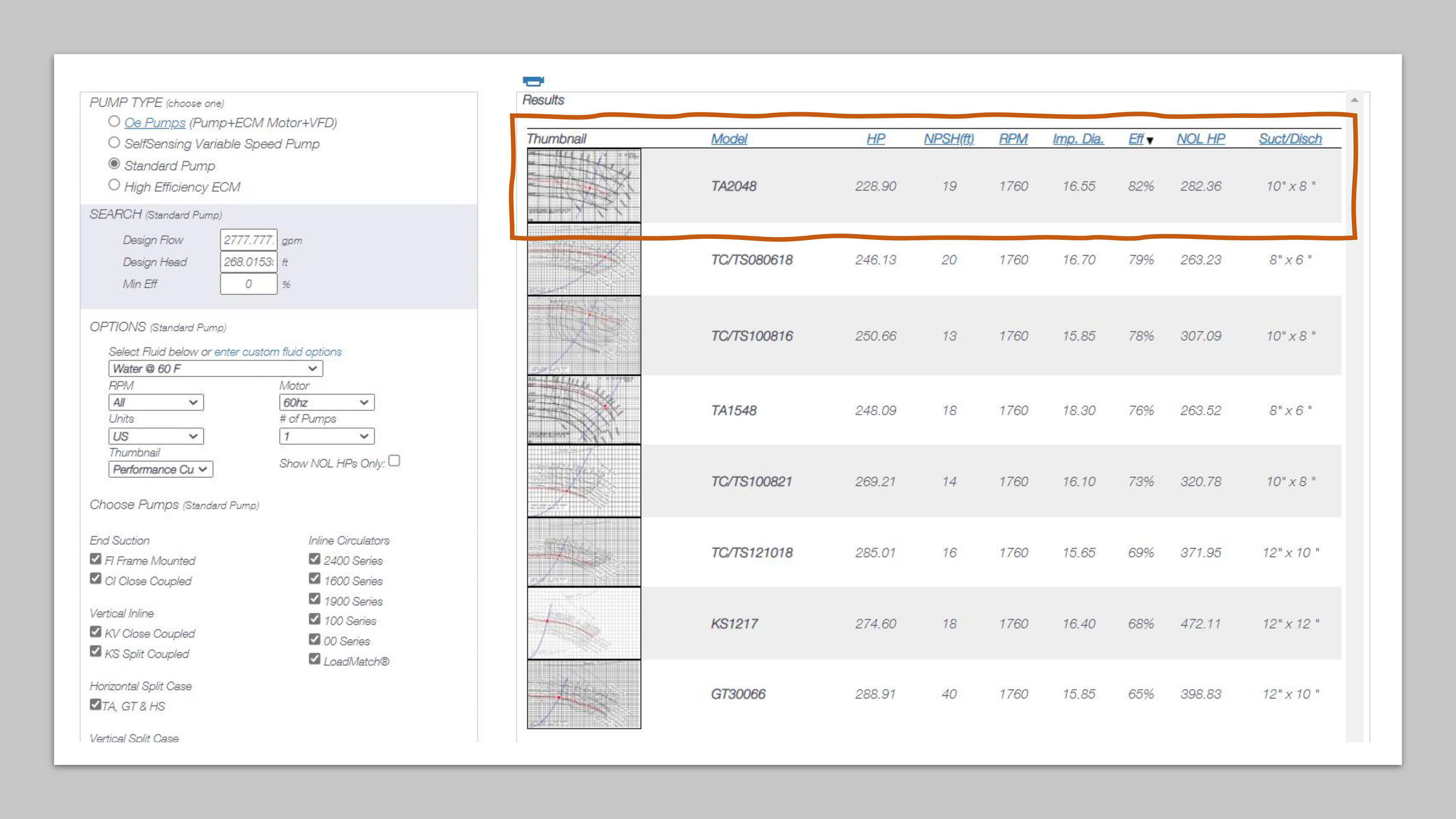Select the High Efficiency ECM radio option
The height and width of the screenshot is (819, 1456).
click(114, 185)
